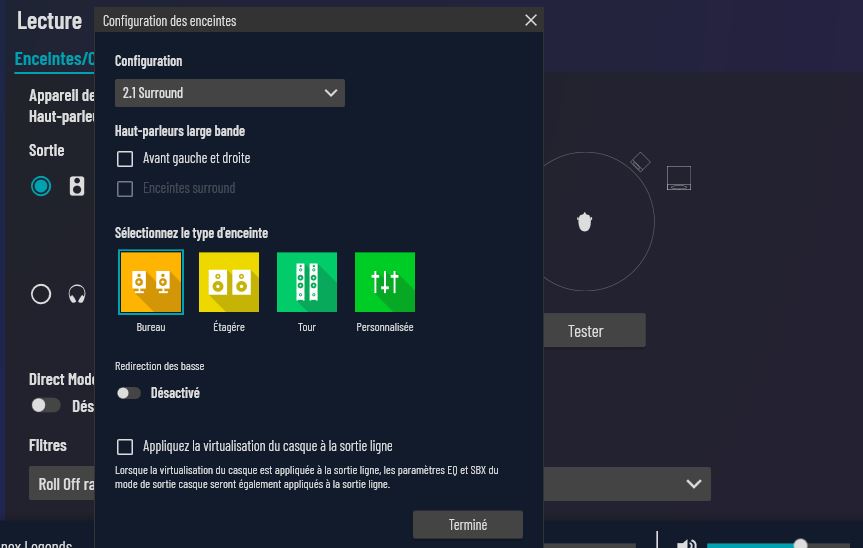Screen dimensions: 863x548
Task: Toggle Redirection des basse switch
Action: (129, 393)
